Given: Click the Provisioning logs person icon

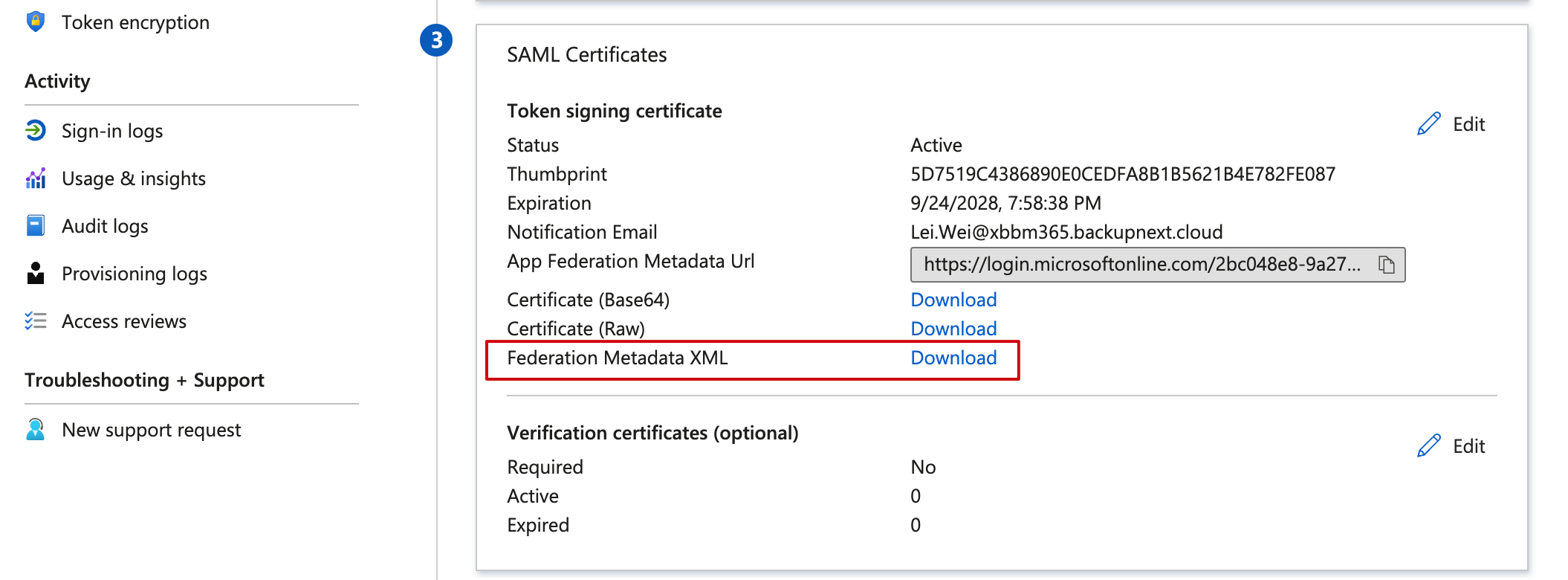Looking at the screenshot, I should point(35,274).
